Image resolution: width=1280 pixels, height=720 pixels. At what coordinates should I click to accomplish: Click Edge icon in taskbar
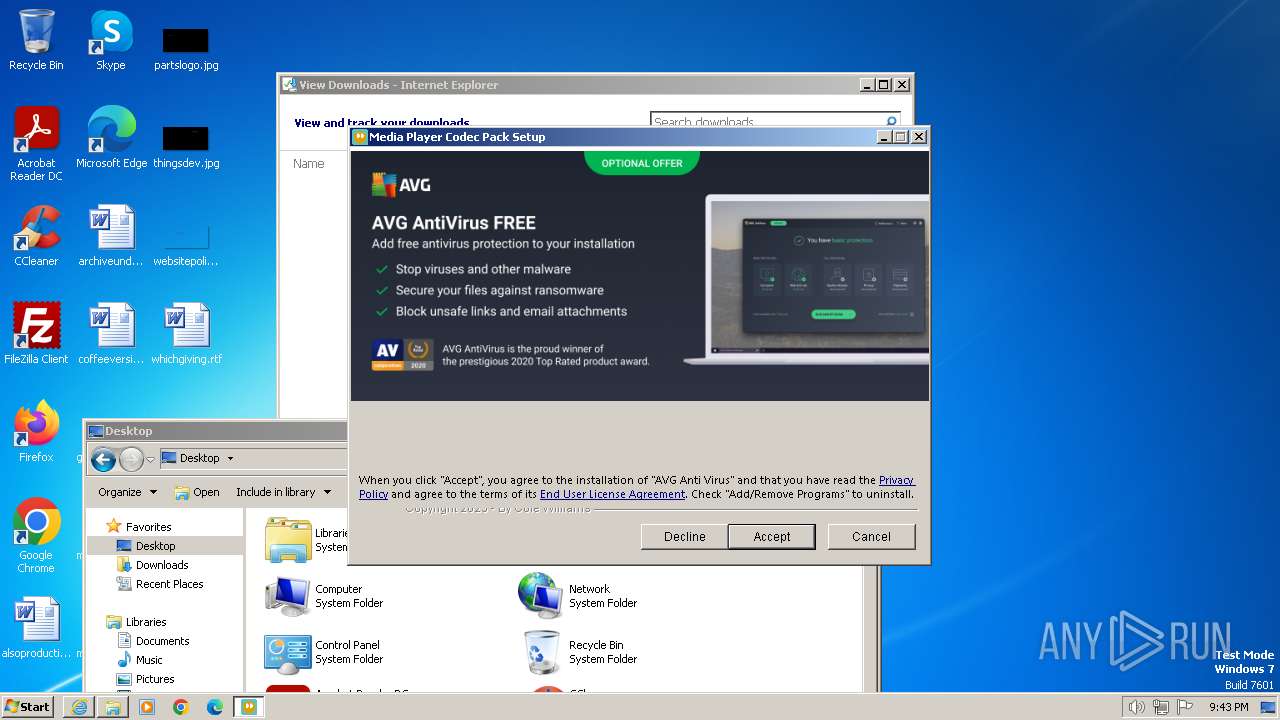coord(215,707)
